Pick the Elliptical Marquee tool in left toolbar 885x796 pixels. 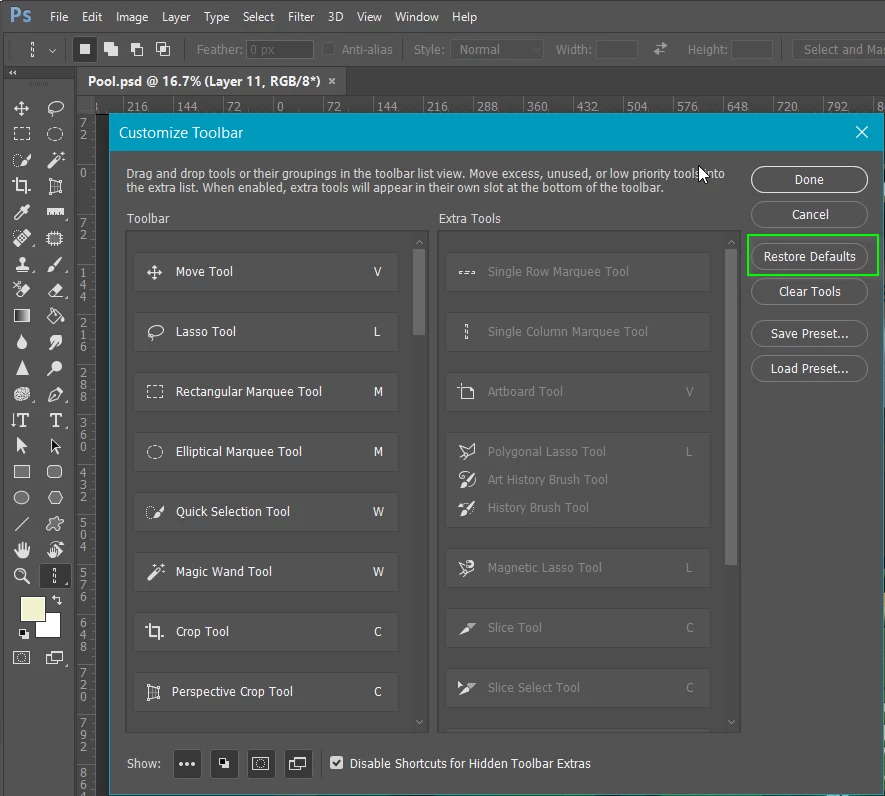[x=55, y=134]
